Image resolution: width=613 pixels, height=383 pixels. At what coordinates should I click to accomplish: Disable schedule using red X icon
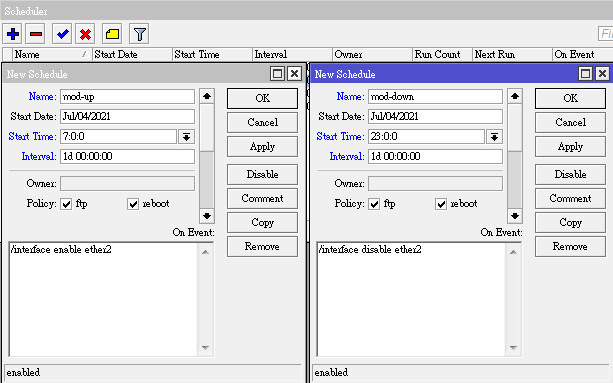tap(86, 34)
